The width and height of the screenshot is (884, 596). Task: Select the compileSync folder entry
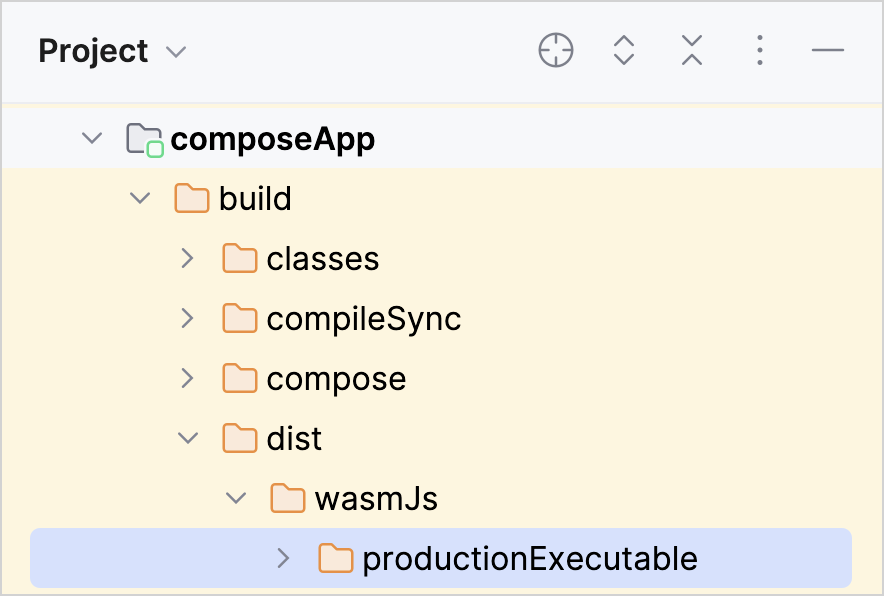click(x=364, y=318)
